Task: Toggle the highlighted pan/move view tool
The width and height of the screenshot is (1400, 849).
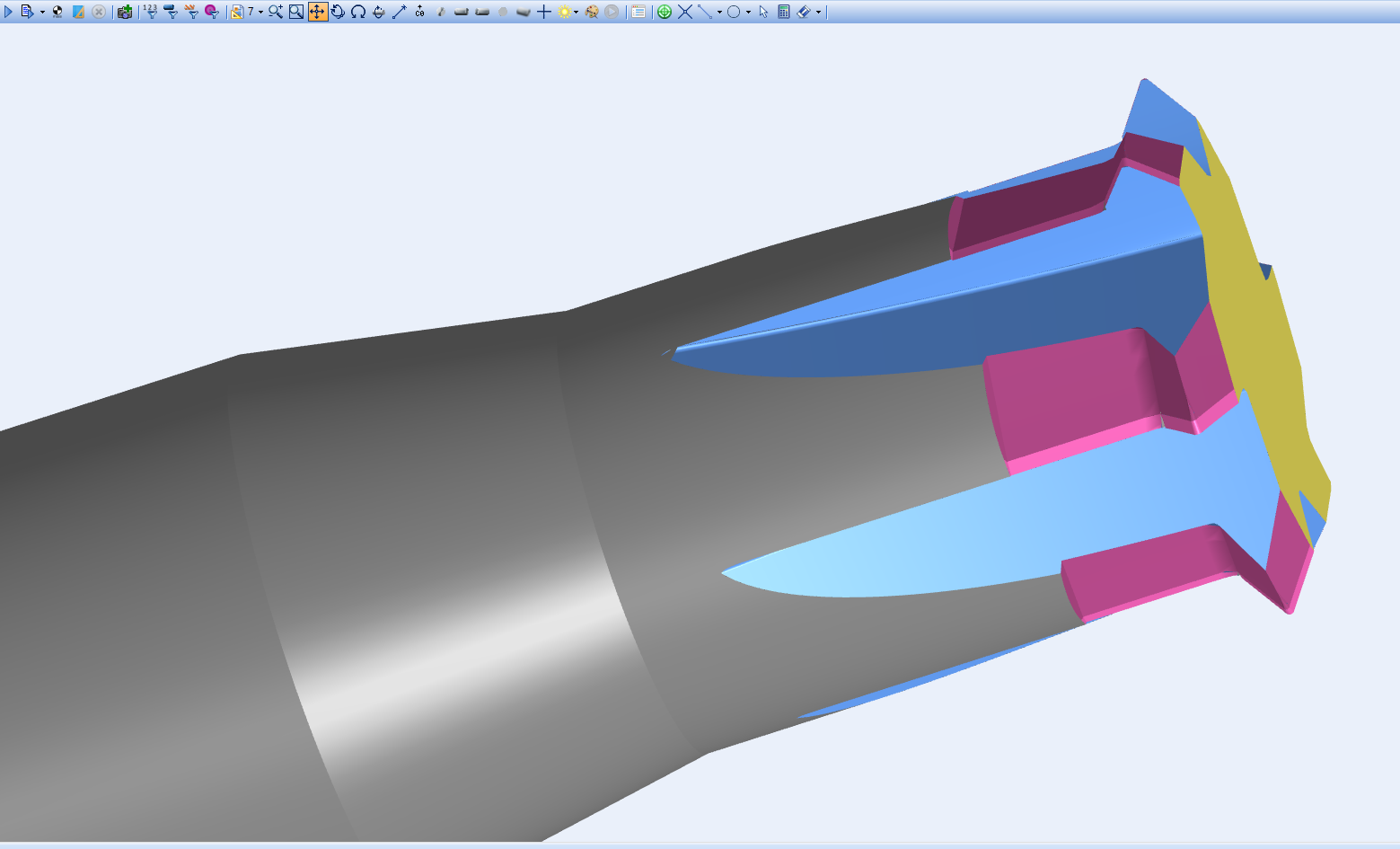Action: point(318,12)
